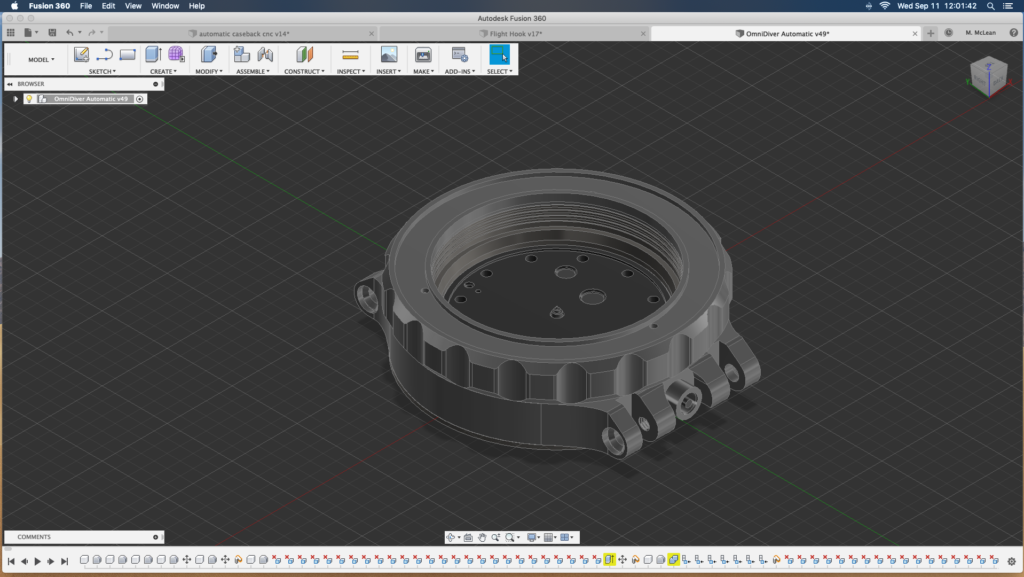The height and width of the screenshot is (577, 1024).
Task: Open the MODEL workspace dropdown
Action: point(41,60)
